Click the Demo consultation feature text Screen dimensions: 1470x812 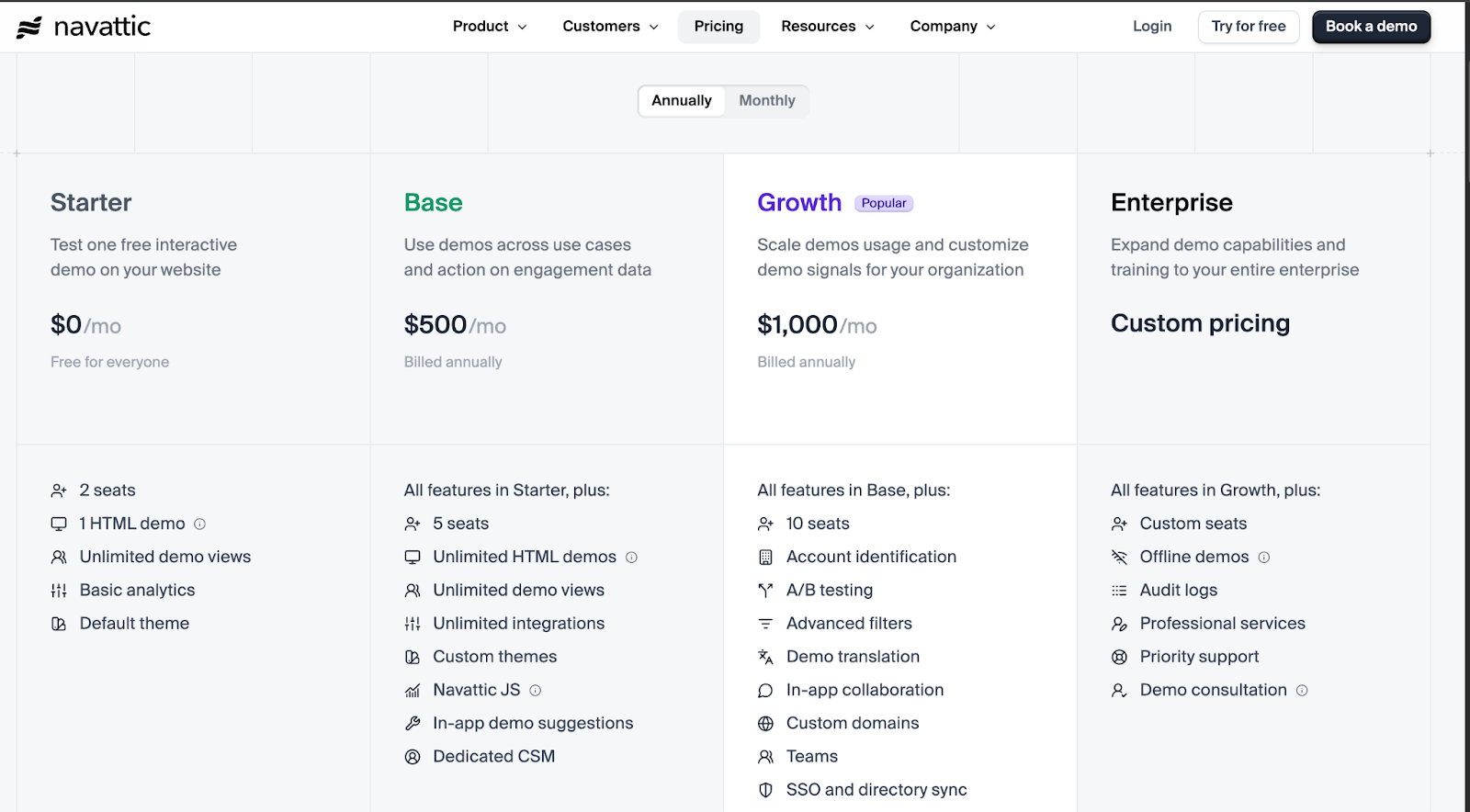click(1213, 690)
